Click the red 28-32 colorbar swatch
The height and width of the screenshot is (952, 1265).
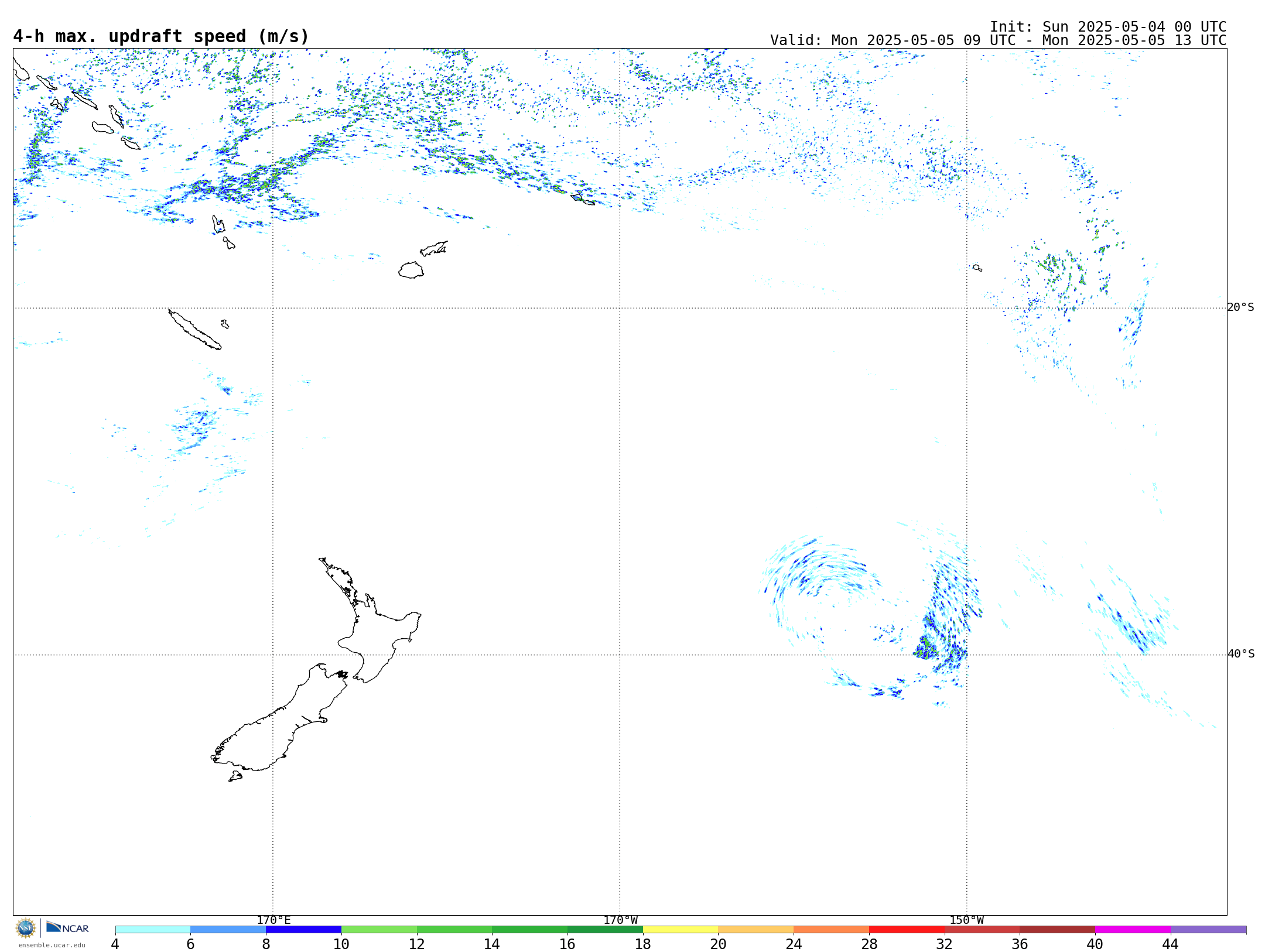pyautogui.click(x=906, y=930)
